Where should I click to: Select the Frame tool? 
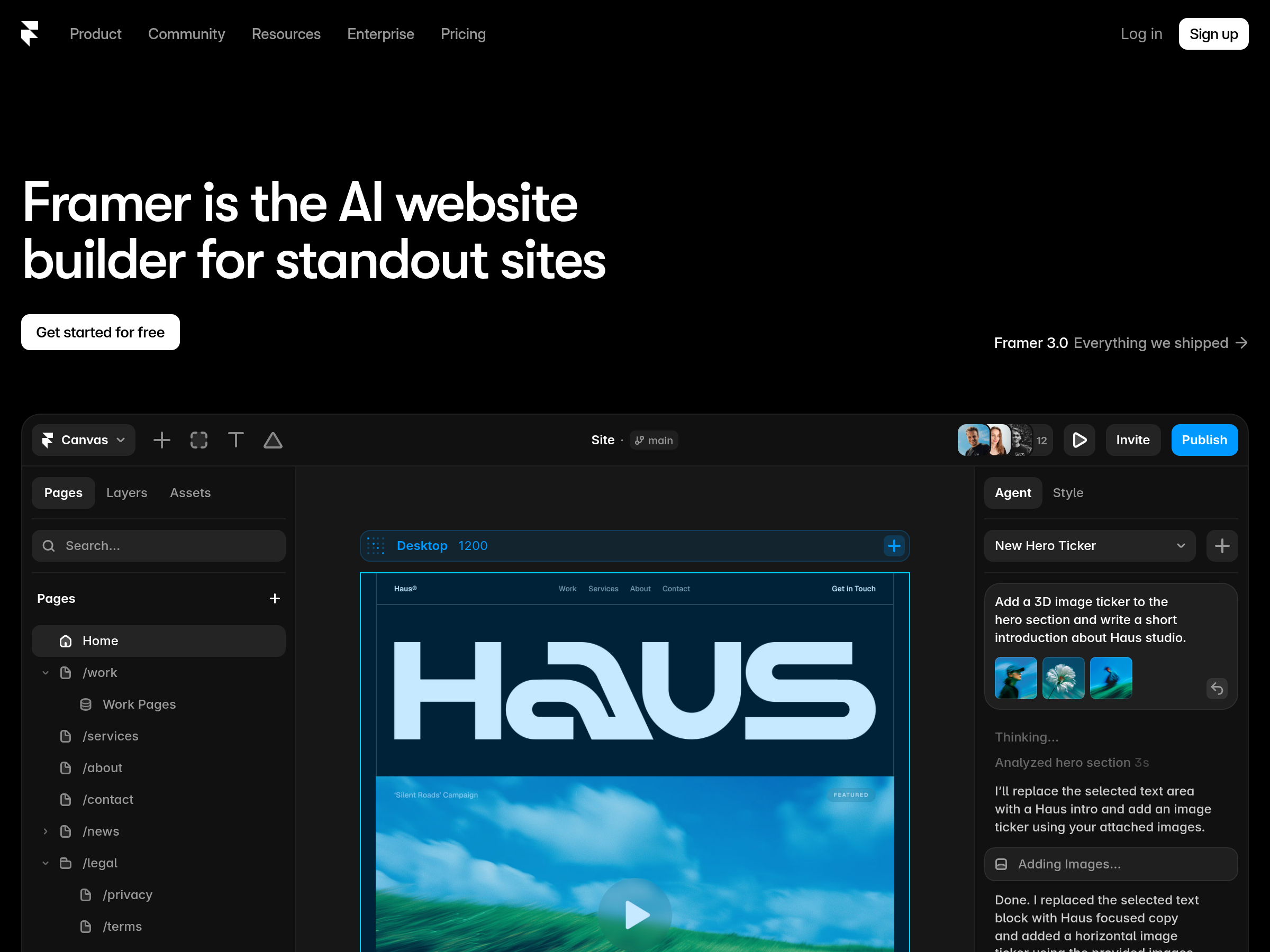point(198,440)
